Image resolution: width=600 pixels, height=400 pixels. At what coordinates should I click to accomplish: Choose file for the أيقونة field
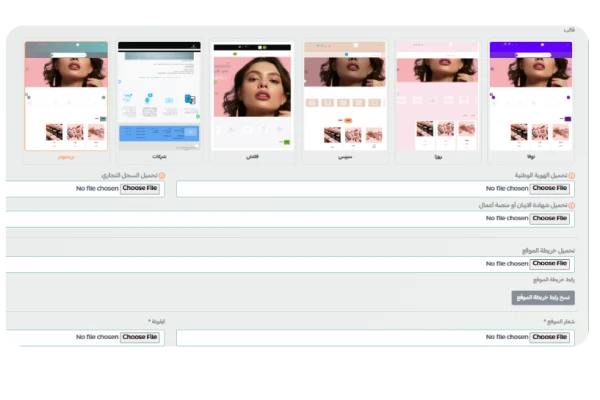coord(140,337)
